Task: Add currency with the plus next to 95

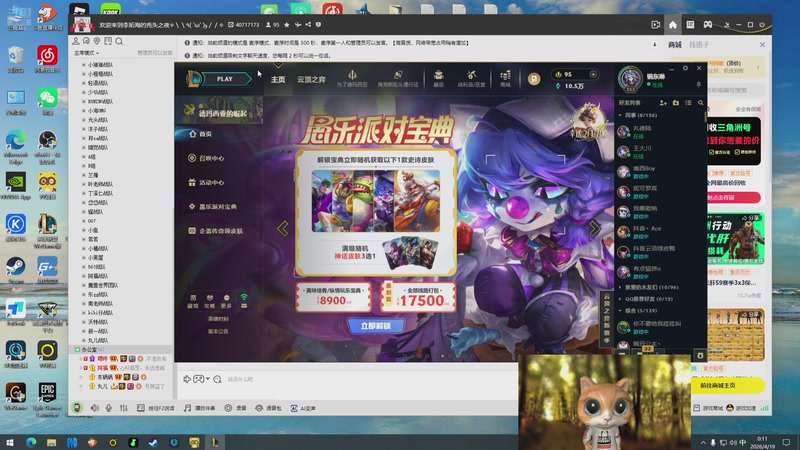Action: point(593,74)
